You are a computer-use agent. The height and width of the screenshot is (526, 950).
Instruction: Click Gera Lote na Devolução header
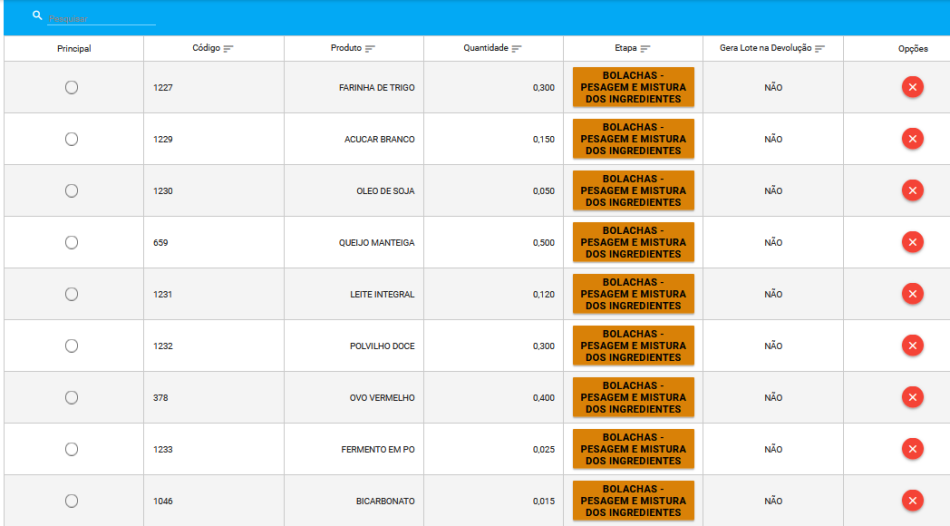point(766,48)
